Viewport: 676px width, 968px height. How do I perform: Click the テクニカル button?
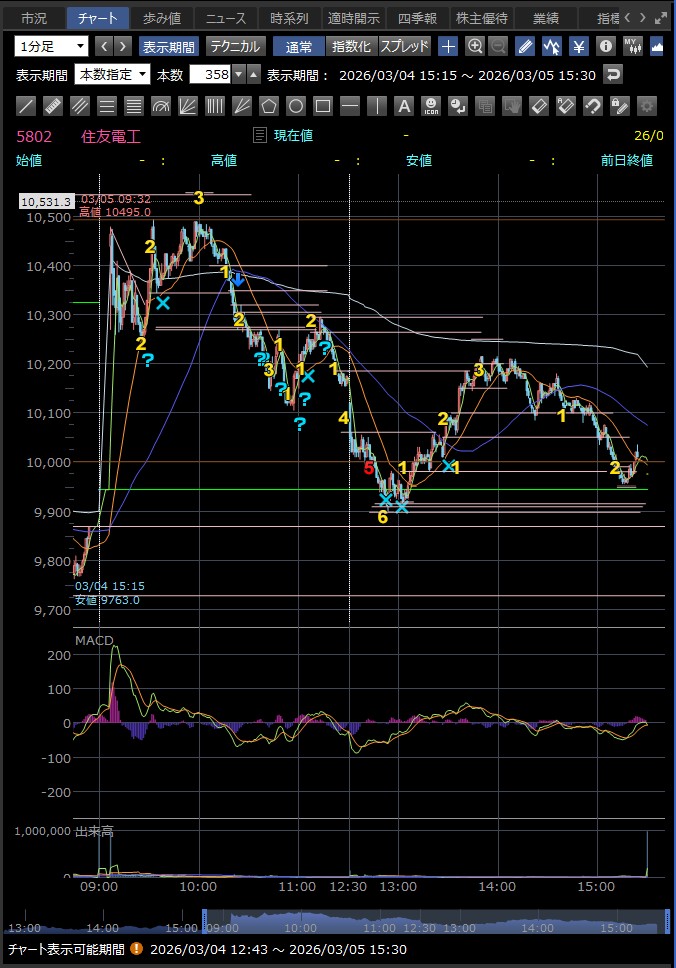(x=235, y=46)
